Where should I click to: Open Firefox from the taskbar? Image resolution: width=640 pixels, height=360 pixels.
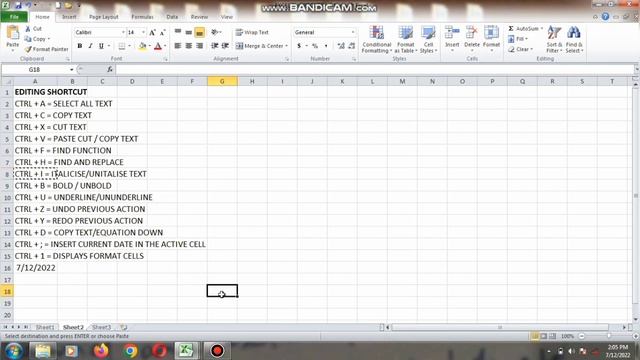click(102, 351)
